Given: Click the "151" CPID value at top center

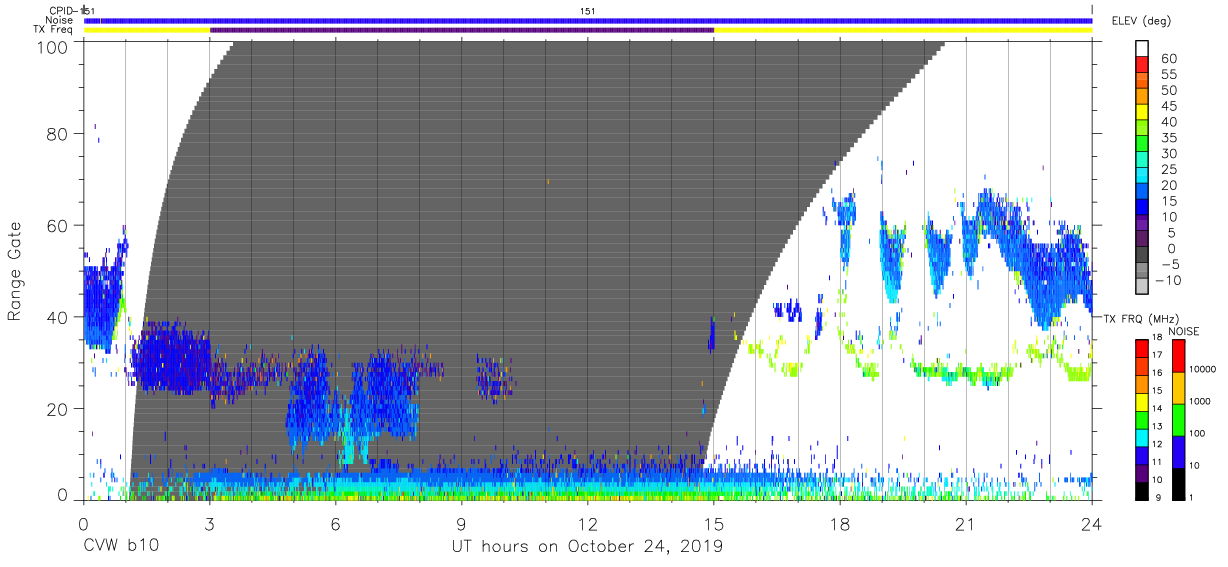Looking at the screenshot, I should pyautogui.click(x=588, y=11).
